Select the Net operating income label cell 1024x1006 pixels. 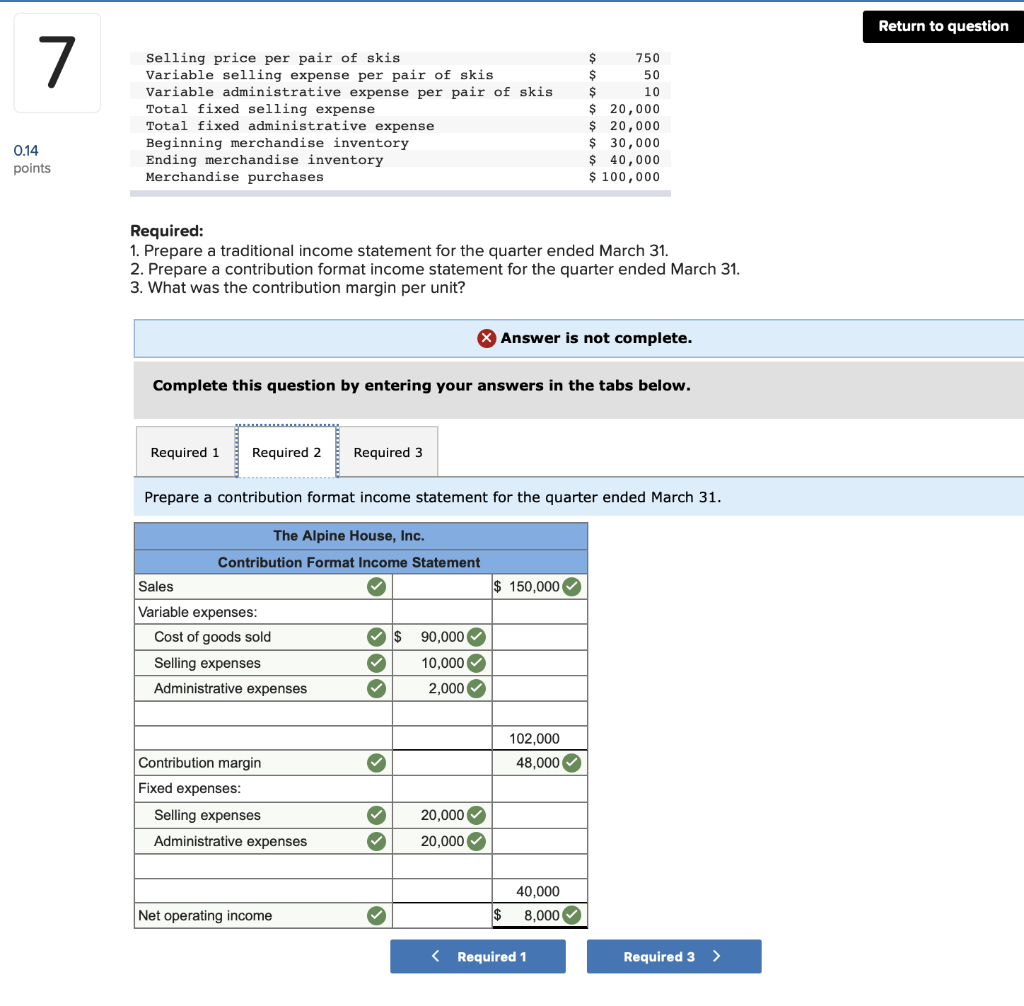tap(263, 916)
